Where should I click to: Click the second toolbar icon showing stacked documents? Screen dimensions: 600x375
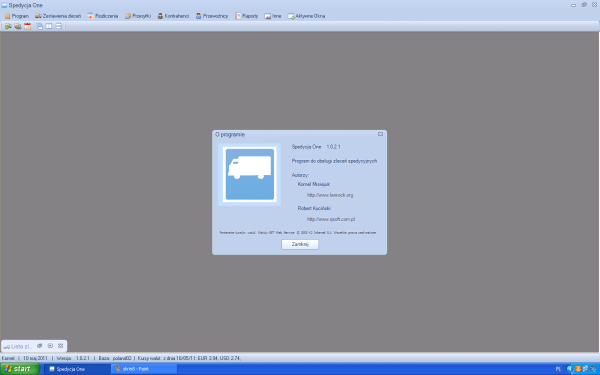18,26
